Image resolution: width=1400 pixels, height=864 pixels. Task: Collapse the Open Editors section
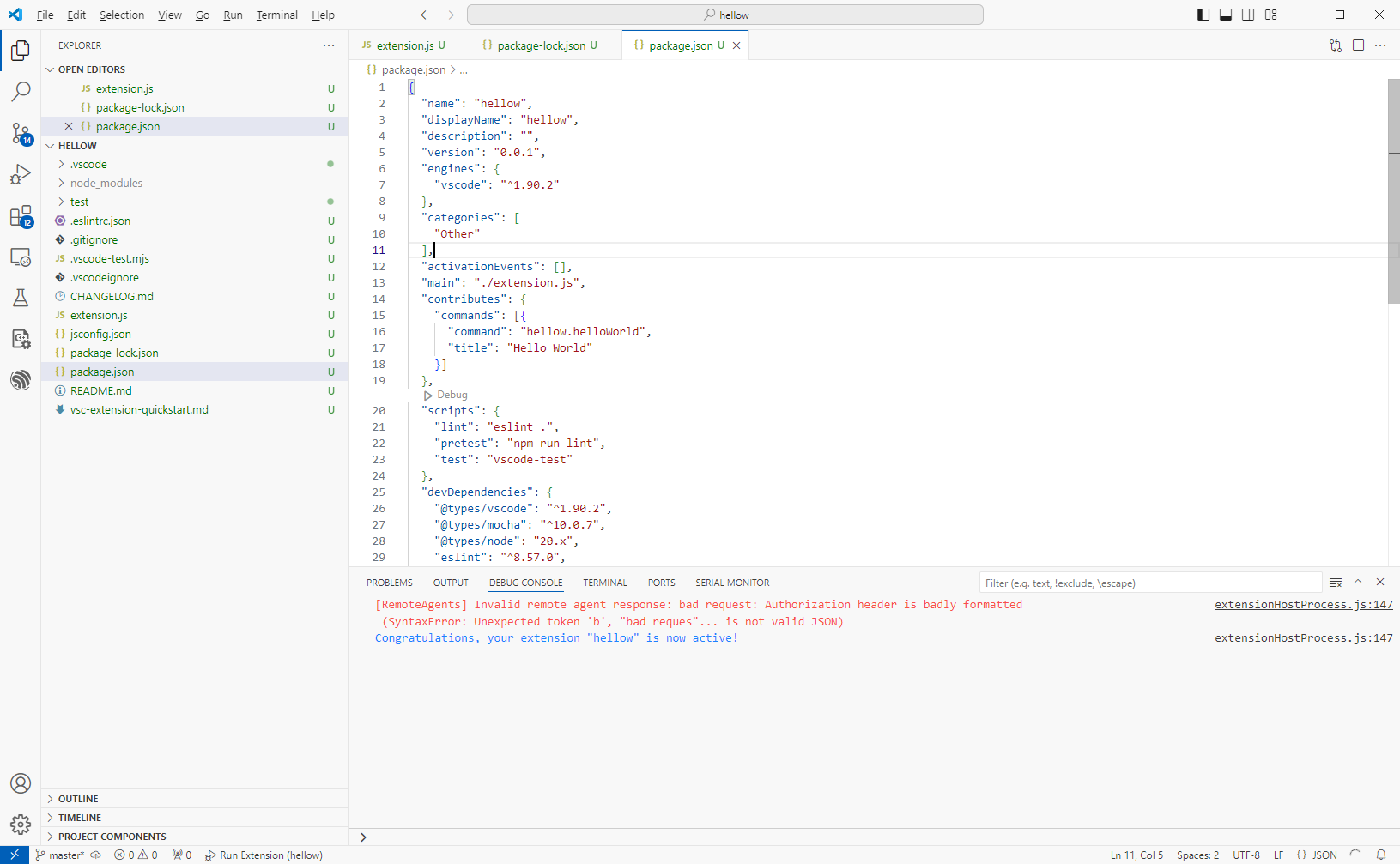[x=50, y=69]
